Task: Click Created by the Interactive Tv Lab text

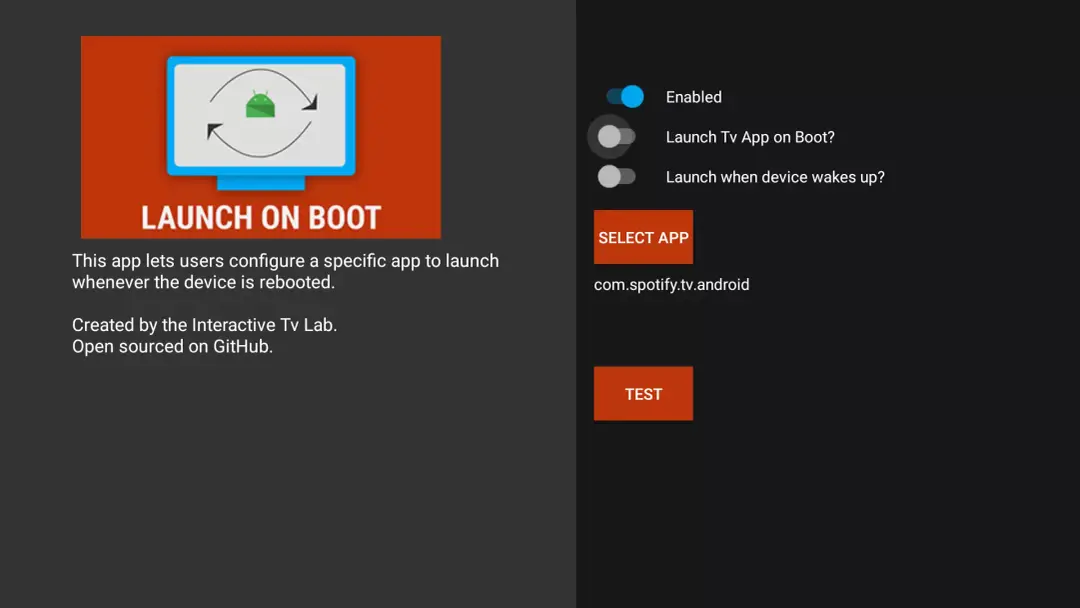Action: 205,325
